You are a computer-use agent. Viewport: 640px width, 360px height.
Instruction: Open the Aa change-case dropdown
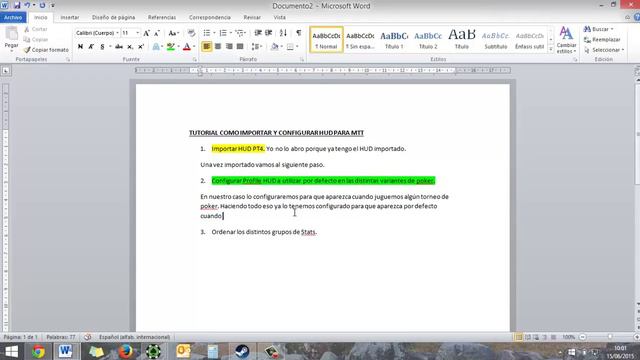click(173, 33)
